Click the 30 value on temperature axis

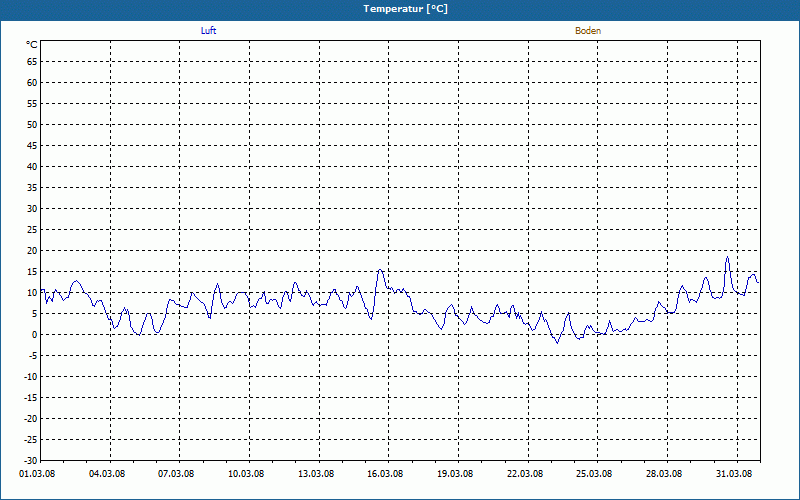click(x=32, y=209)
